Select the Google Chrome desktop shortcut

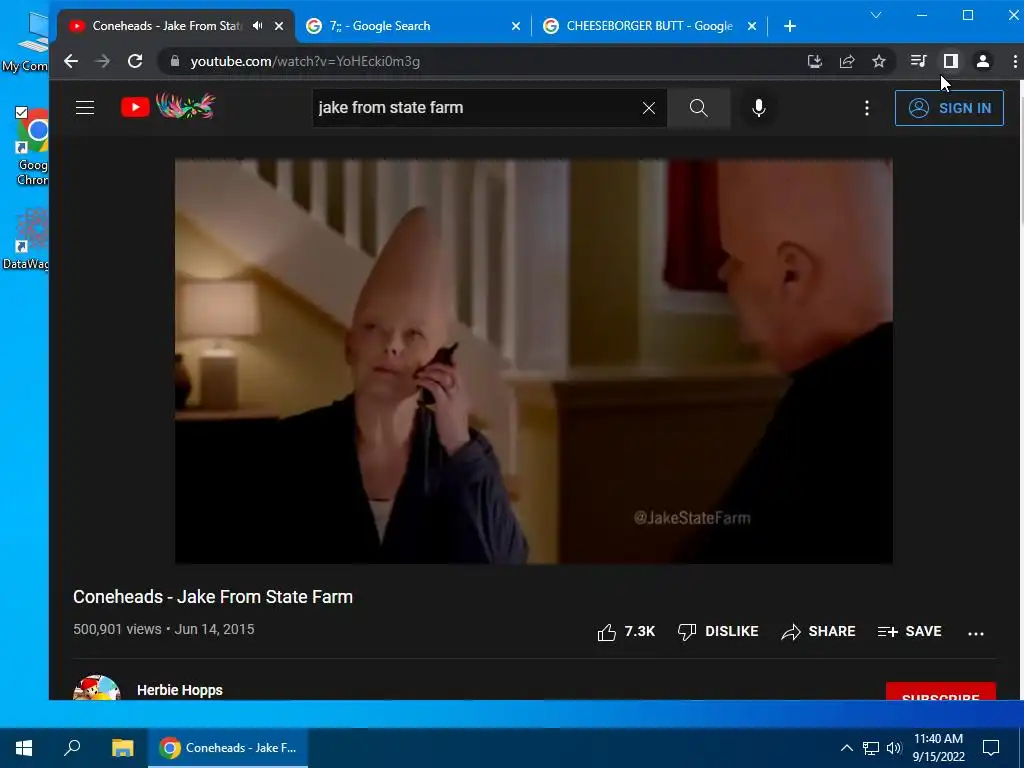coord(31,147)
